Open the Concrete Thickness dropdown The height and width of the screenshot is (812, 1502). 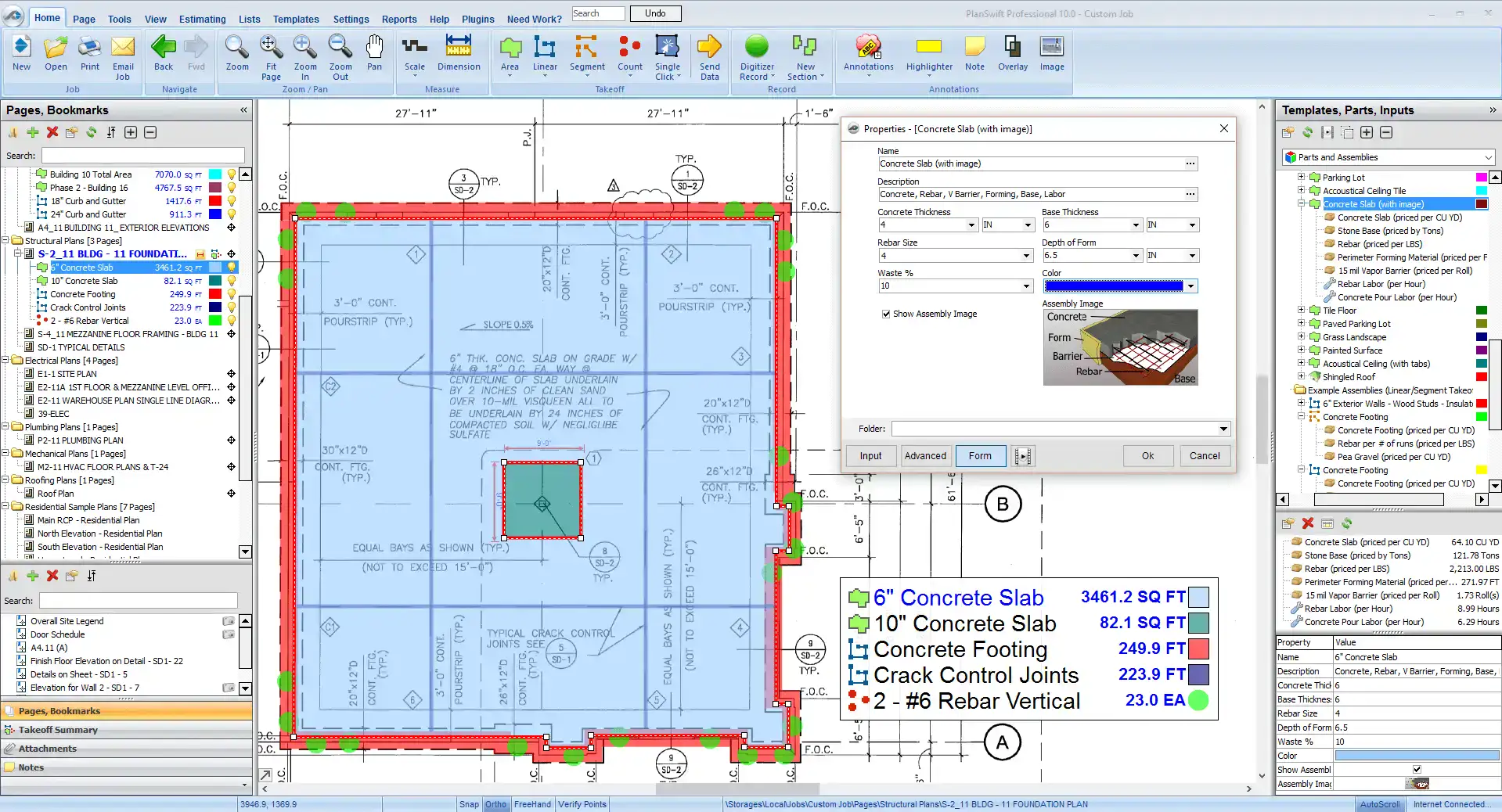pos(971,225)
